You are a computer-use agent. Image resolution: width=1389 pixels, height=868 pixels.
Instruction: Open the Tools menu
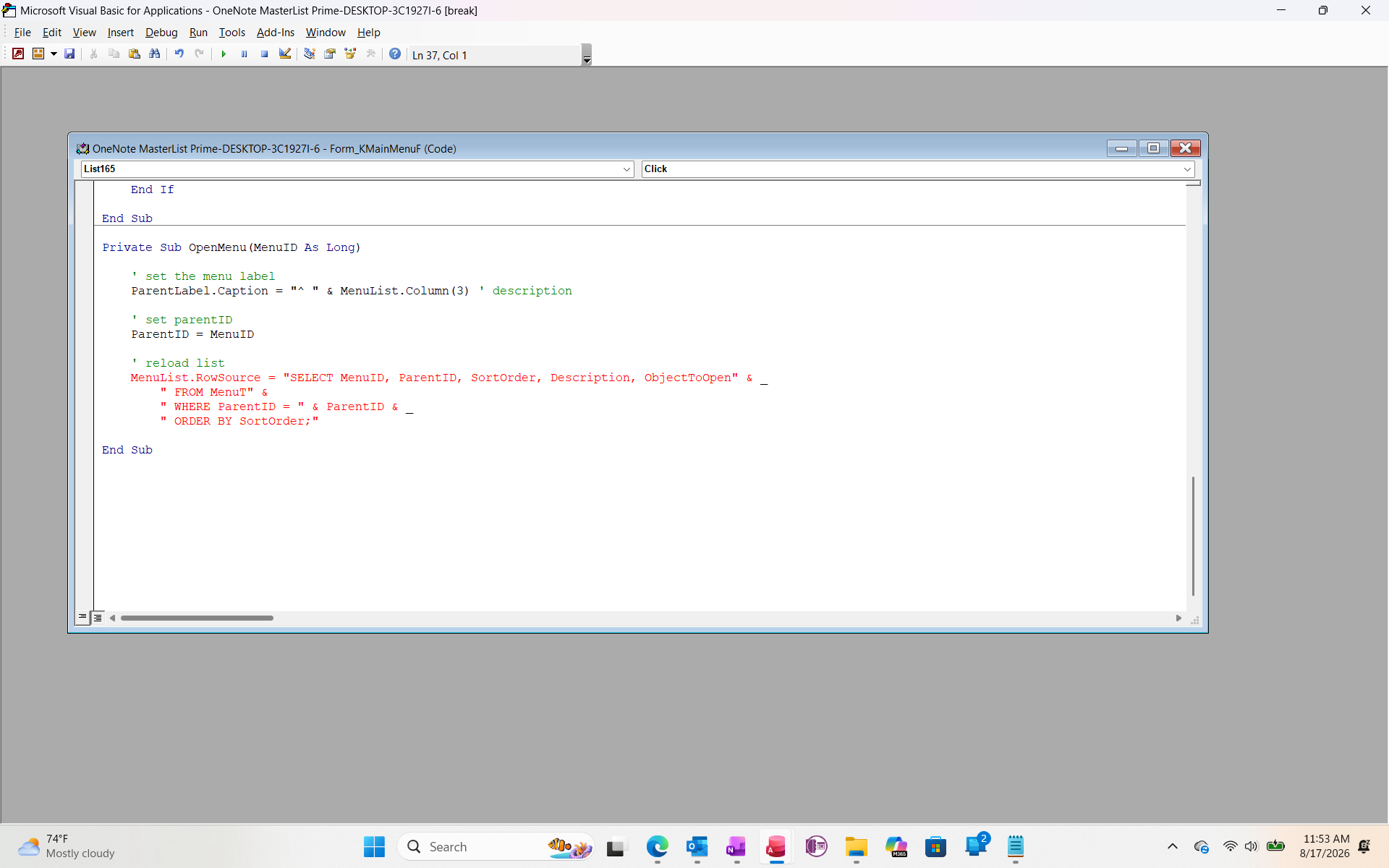pyautogui.click(x=232, y=33)
